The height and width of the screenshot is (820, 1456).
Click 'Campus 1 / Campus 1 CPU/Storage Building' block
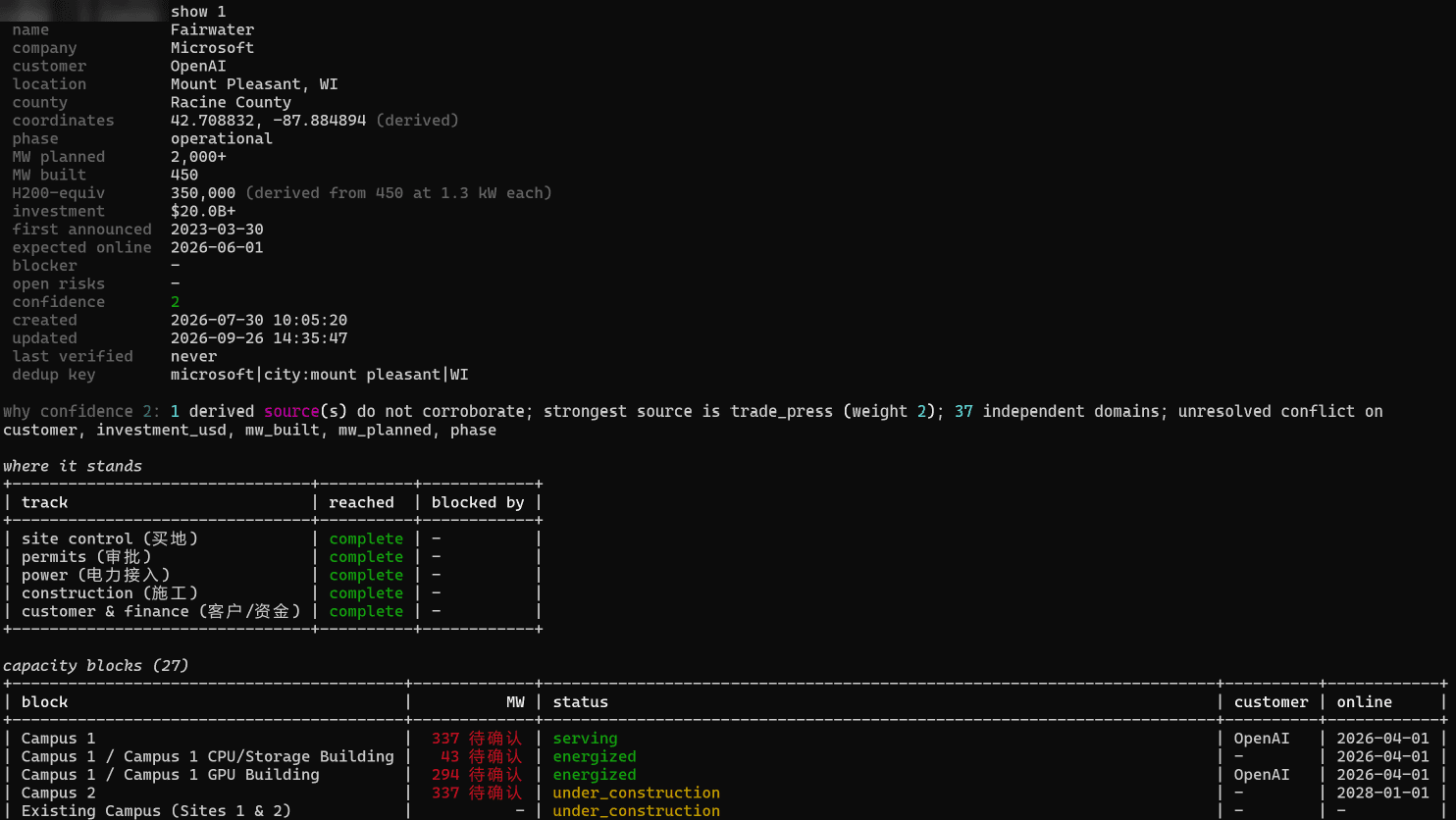tap(208, 756)
